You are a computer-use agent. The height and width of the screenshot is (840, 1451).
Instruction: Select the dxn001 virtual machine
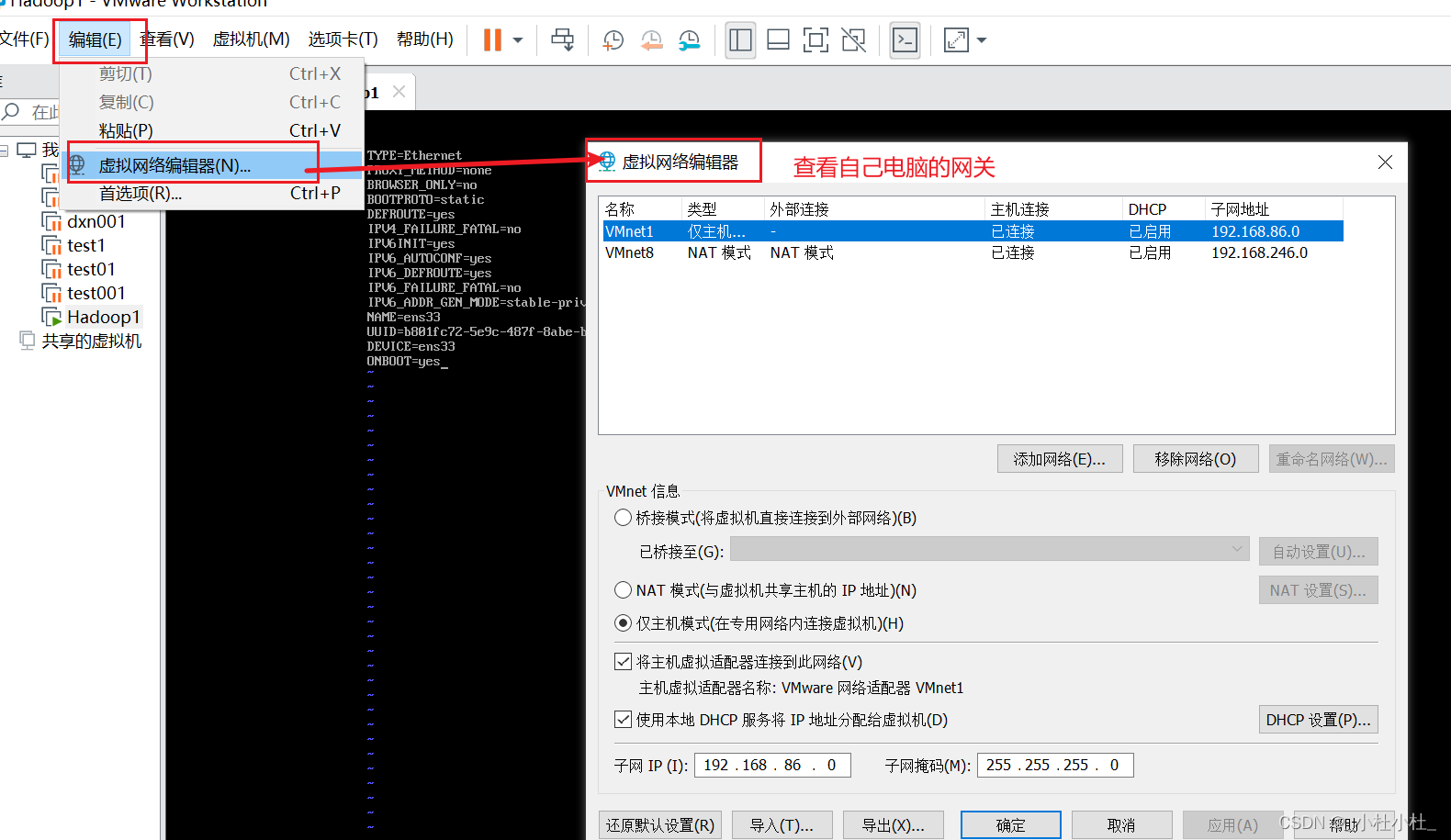point(96,221)
